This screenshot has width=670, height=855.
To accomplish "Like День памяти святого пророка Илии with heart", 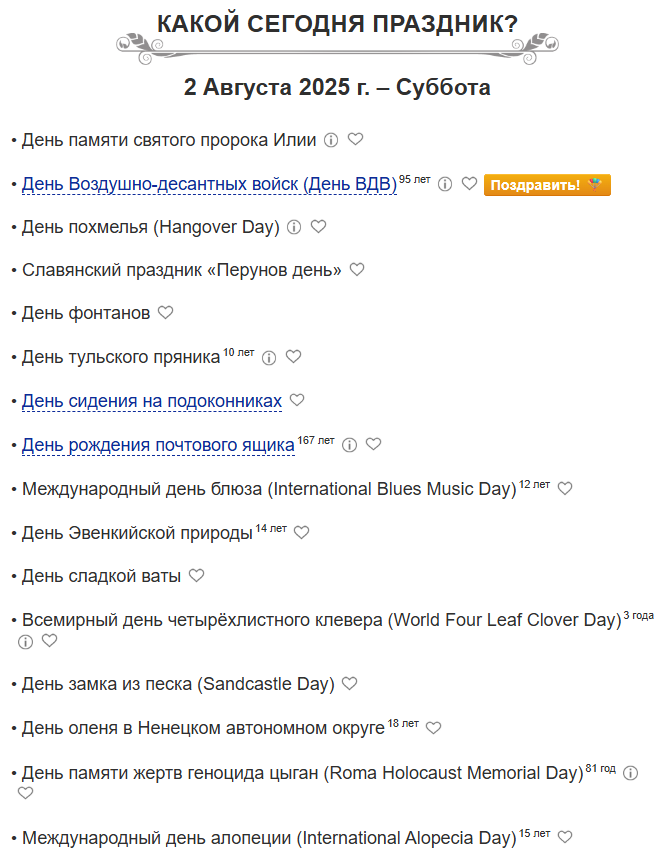I will tap(355, 139).
